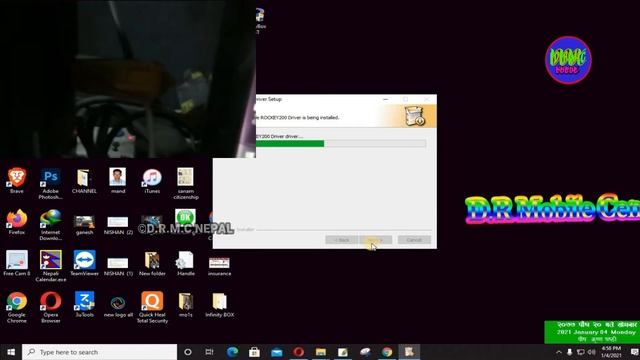Switch to Chrome on the taskbar
Image resolution: width=640 pixels, height=360 pixels.
pos(387,352)
